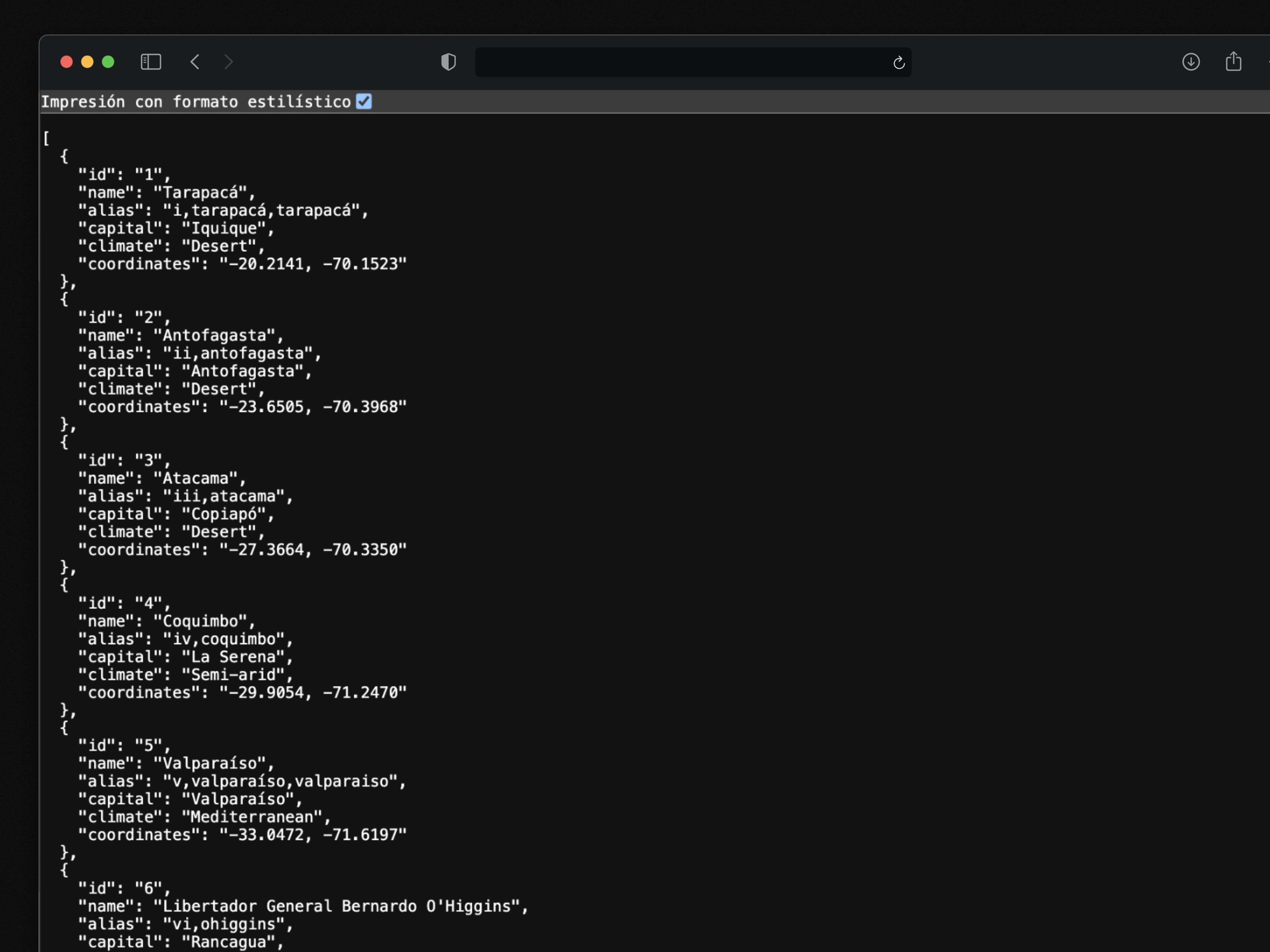Click the line "name": "Valparaíso"
1270x952 pixels.
click(x=176, y=763)
